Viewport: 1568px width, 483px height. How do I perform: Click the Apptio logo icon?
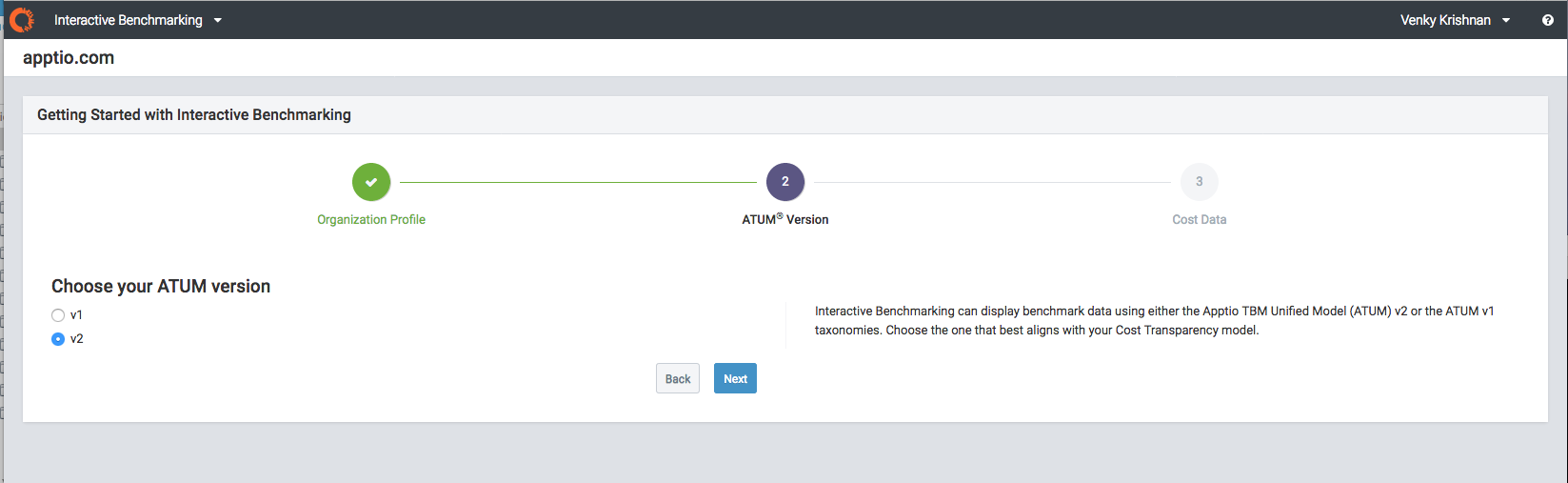[22, 19]
